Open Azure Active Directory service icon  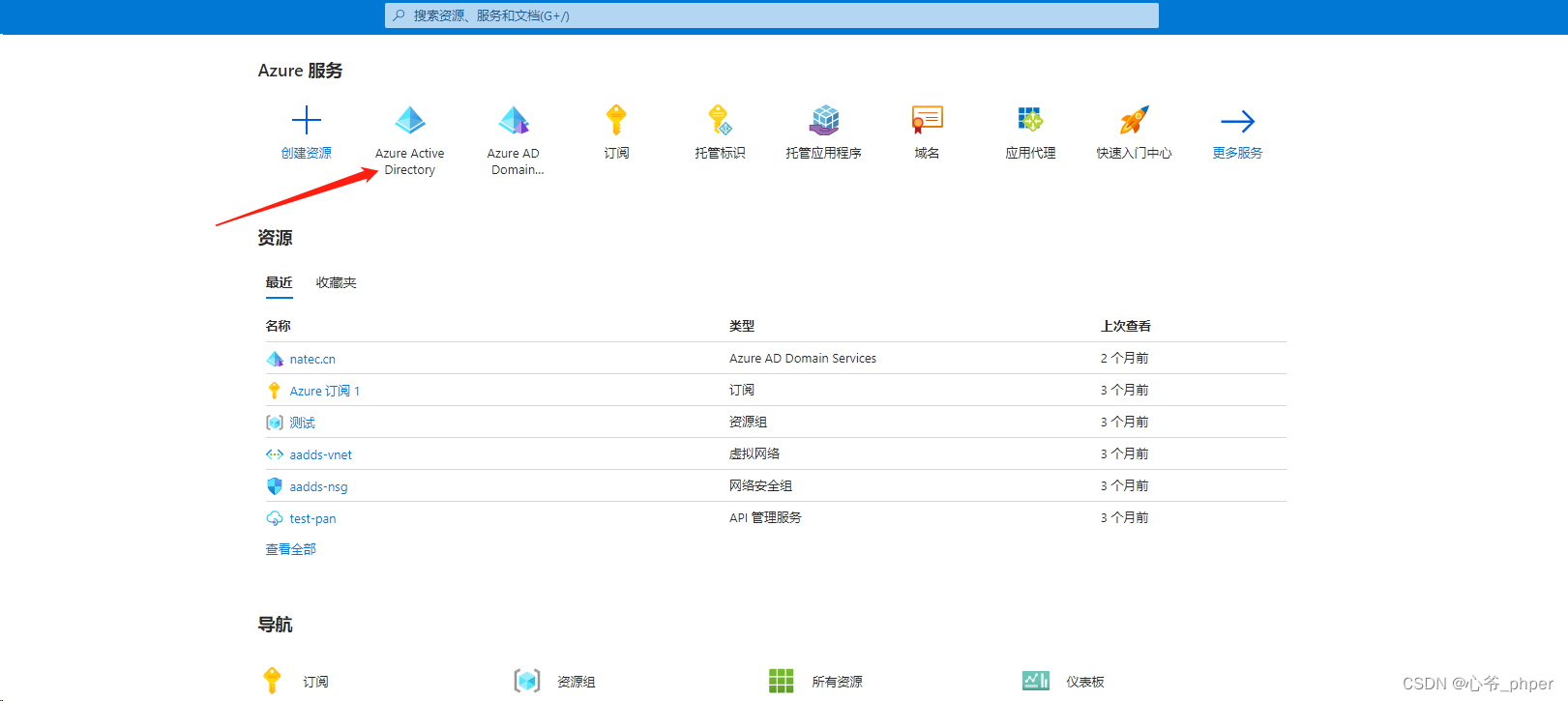[410, 120]
